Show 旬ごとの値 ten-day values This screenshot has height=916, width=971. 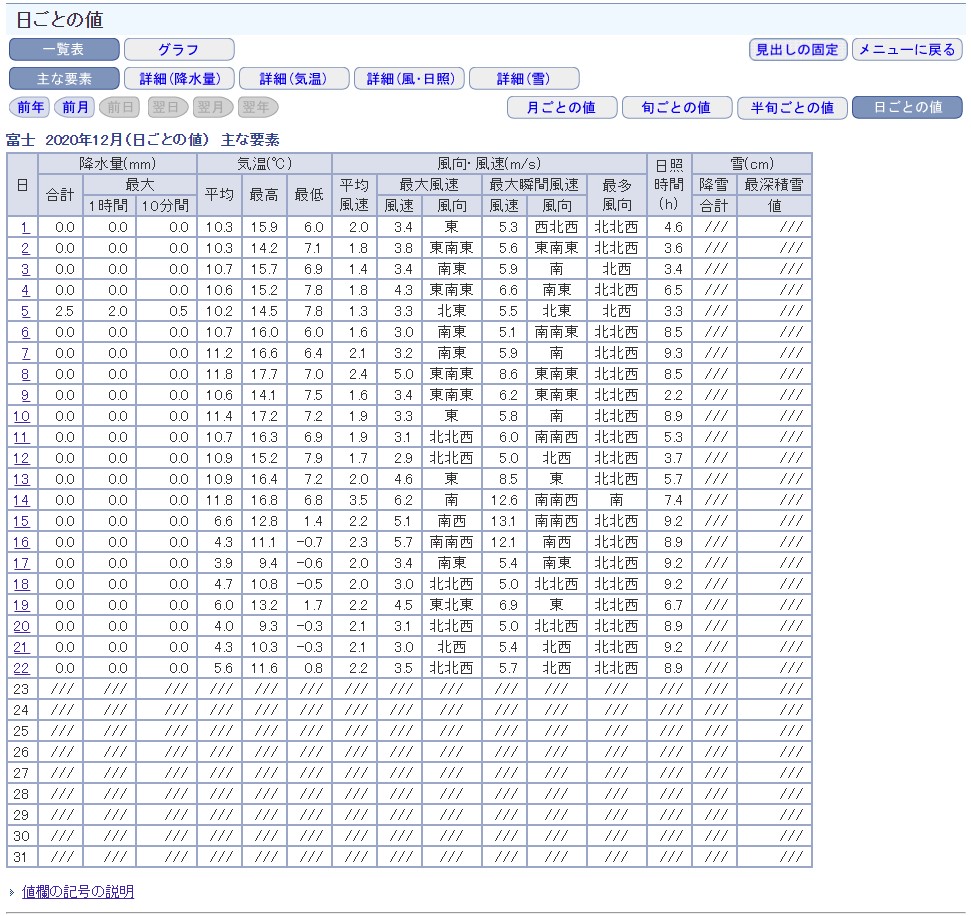pyautogui.click(x=677, y=107)
